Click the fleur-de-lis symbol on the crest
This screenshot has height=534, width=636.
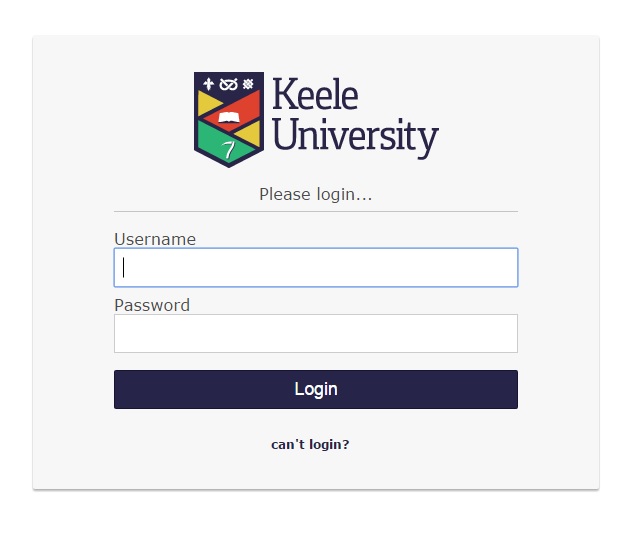(208, 84)
